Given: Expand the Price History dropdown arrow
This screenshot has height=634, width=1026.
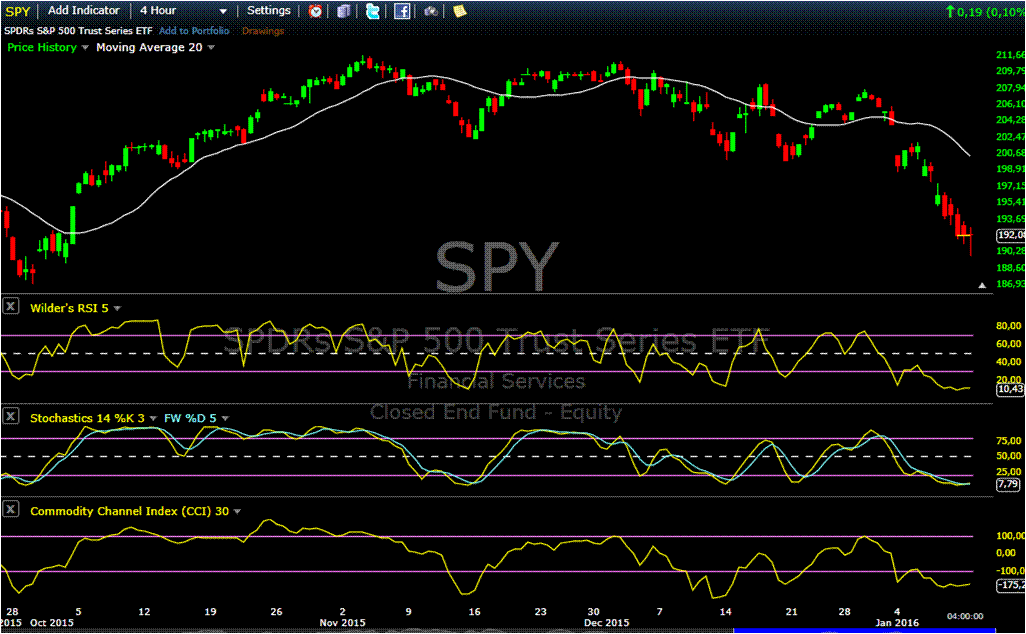Looking at the screenshot, I should pyautogui.click(x=84, y=48).
